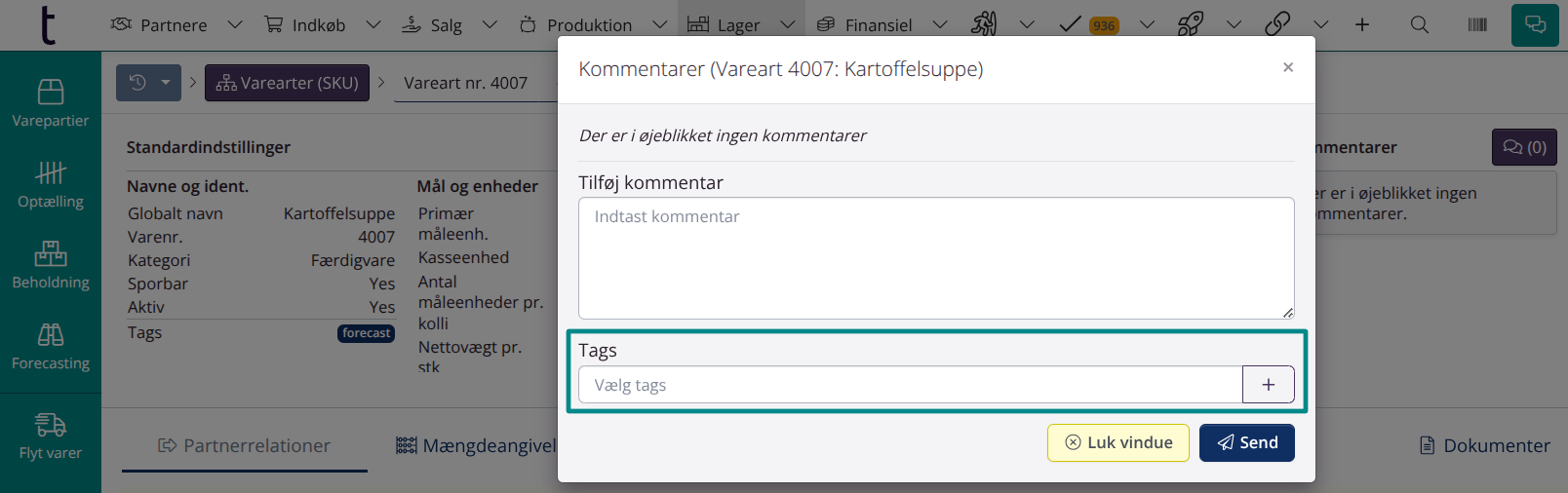The width and height of the screenshot is (1568, 493).
Task: Switch to the Partnerrelationer tab
Action: (245, 445)
